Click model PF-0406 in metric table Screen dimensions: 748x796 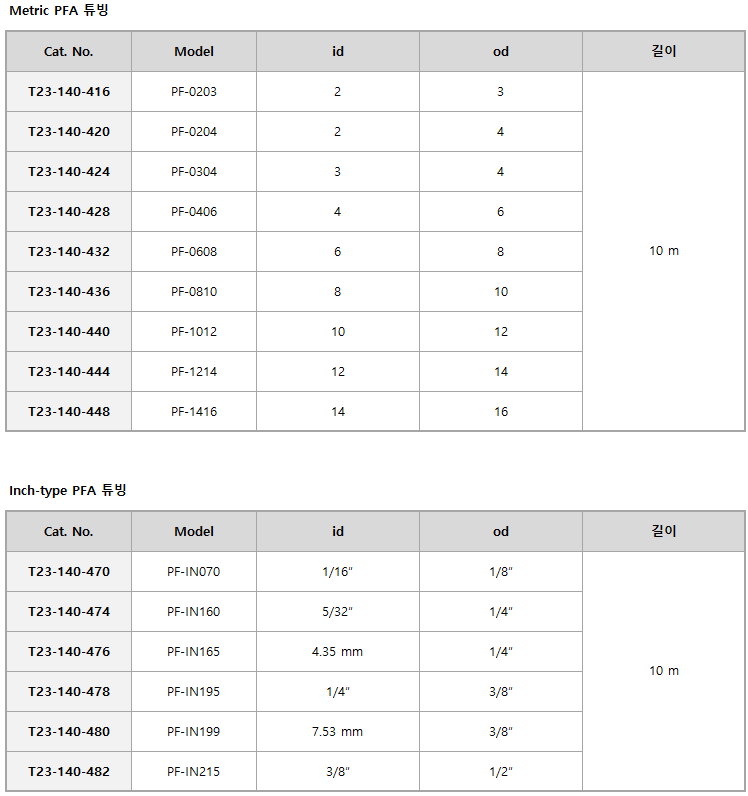click(194, 212)
